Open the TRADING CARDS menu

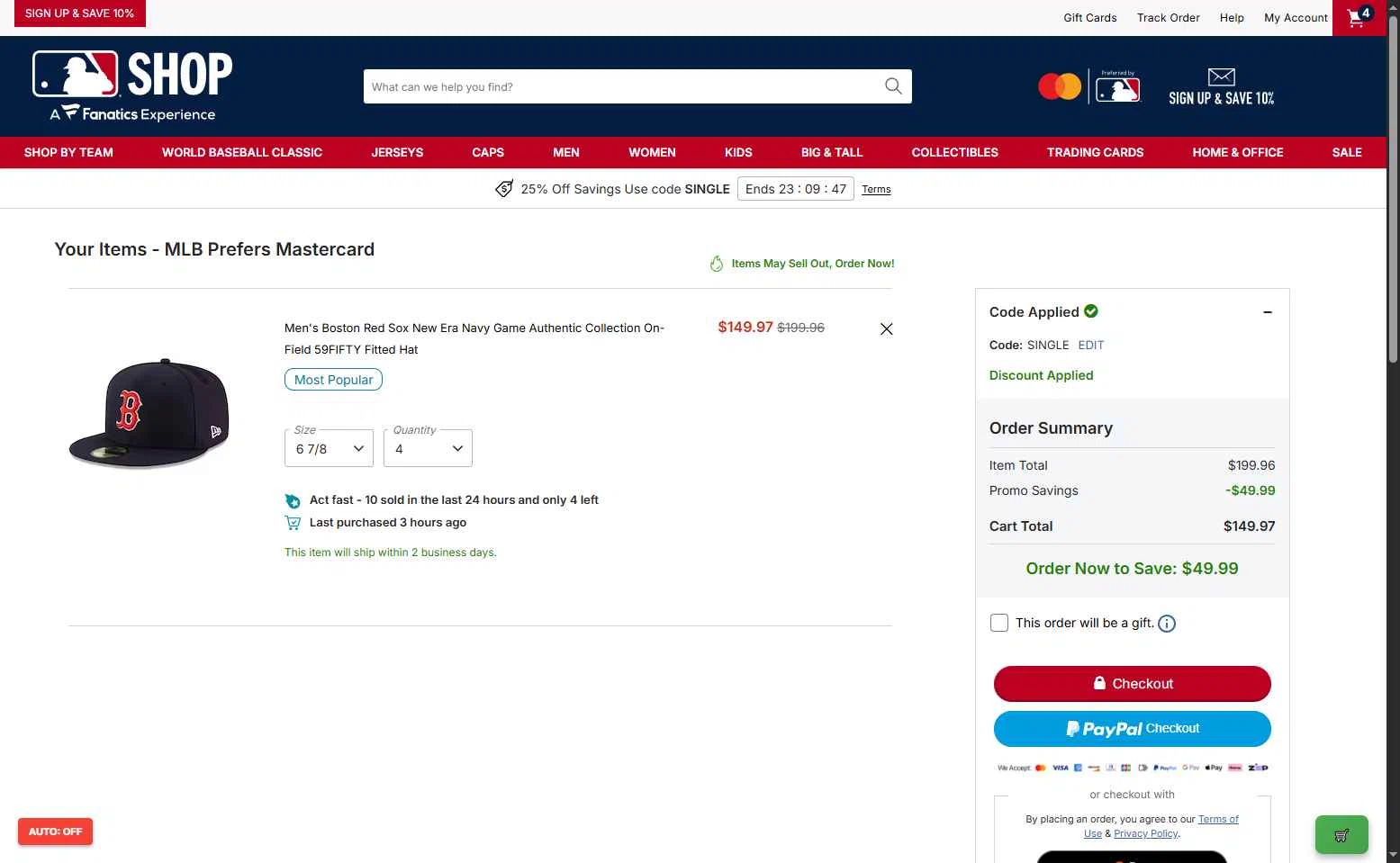[1095, 153]
